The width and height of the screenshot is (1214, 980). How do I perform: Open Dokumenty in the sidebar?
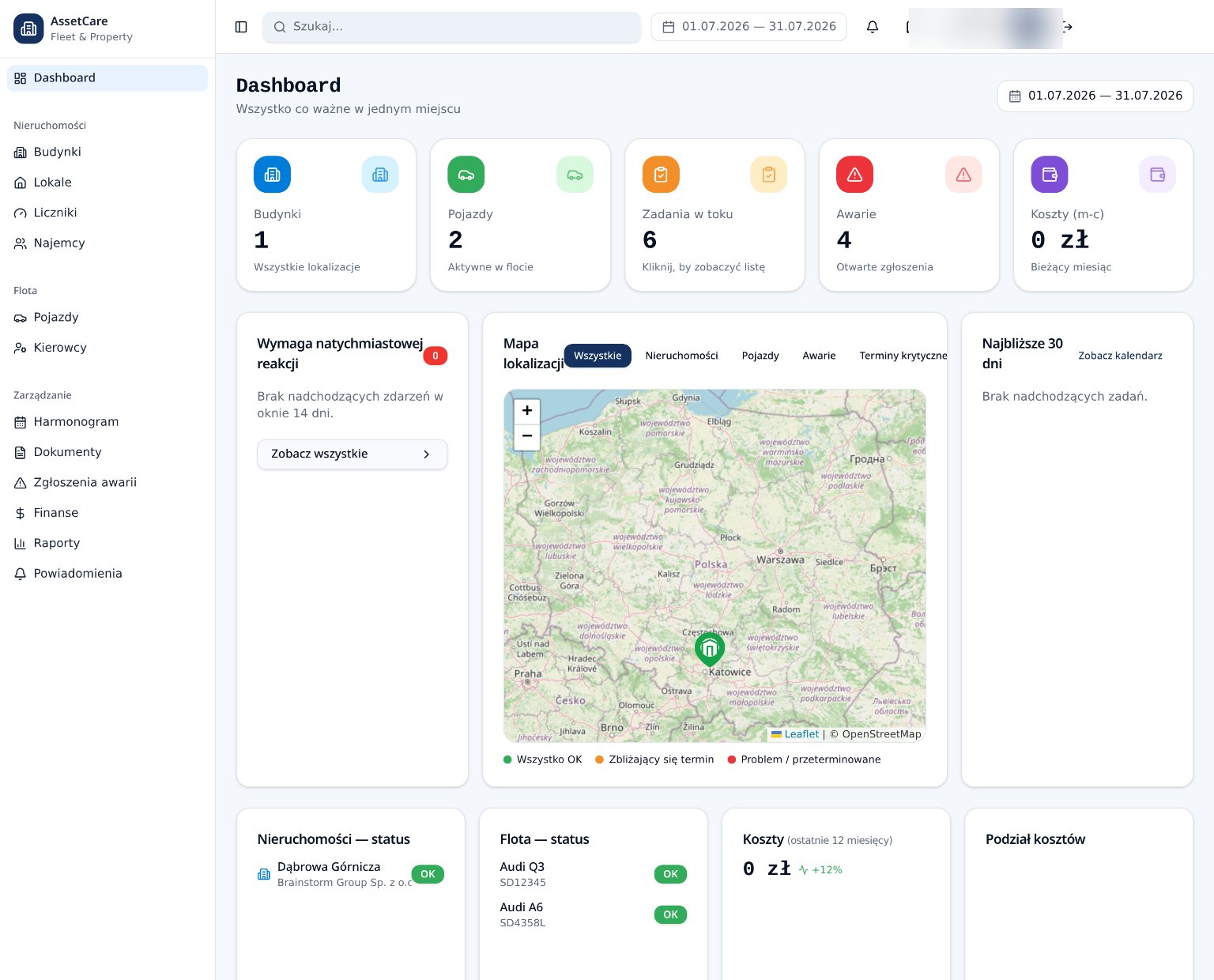107,452
